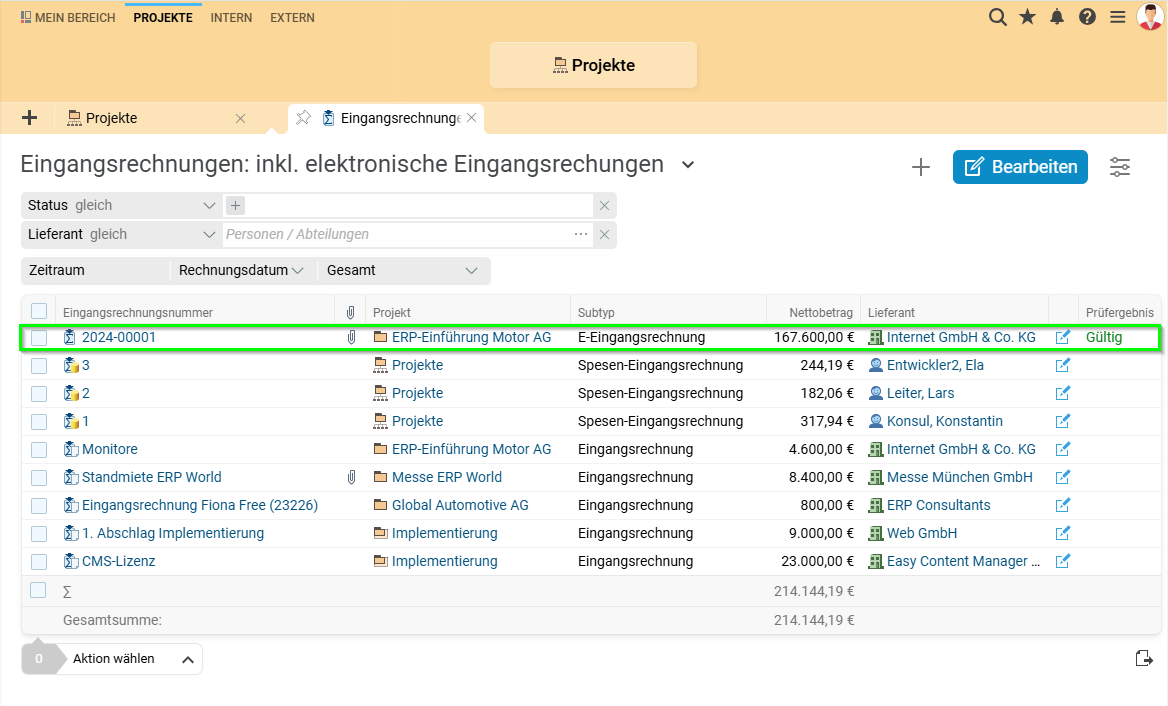Image resolution: width=1168 pixels, height=706 pixels.
Task: Tick the checkbox for invoice 2024-00001
Action: (39, 338)
